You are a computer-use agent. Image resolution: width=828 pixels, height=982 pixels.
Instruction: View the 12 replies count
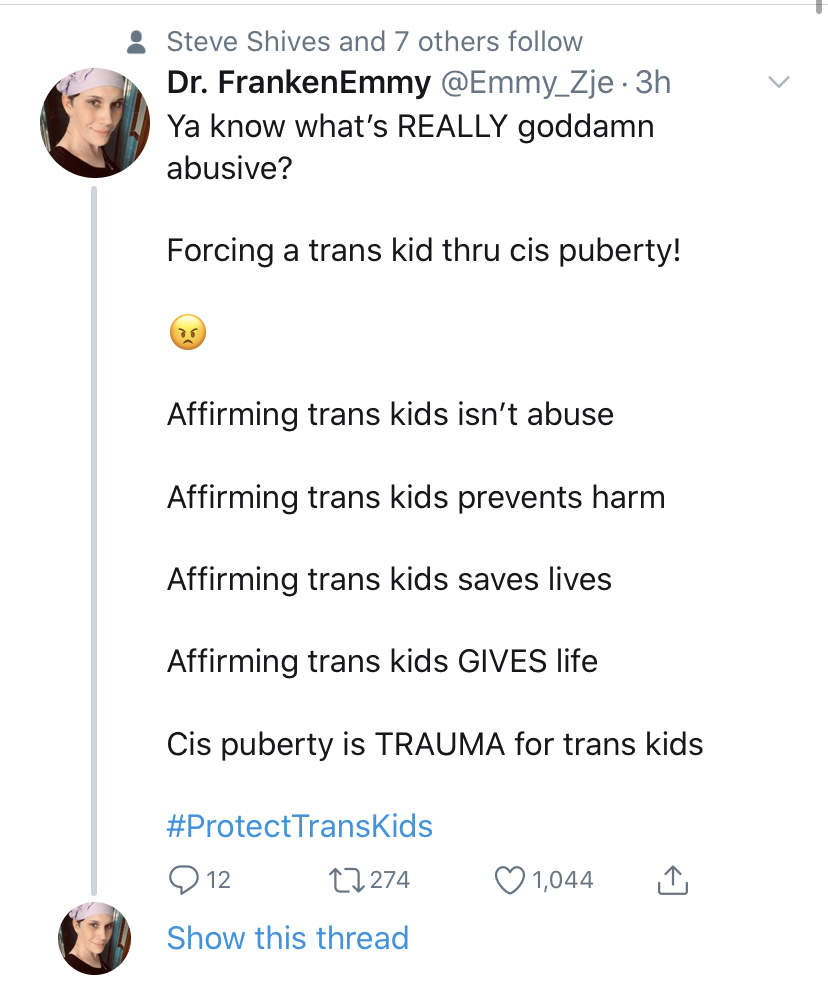219,880
